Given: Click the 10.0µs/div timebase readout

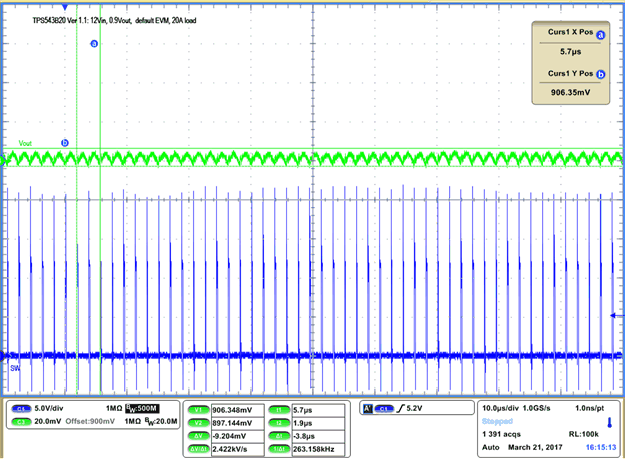Looking at the screenshot, I should pyautogui.click(x=500, y=408).
